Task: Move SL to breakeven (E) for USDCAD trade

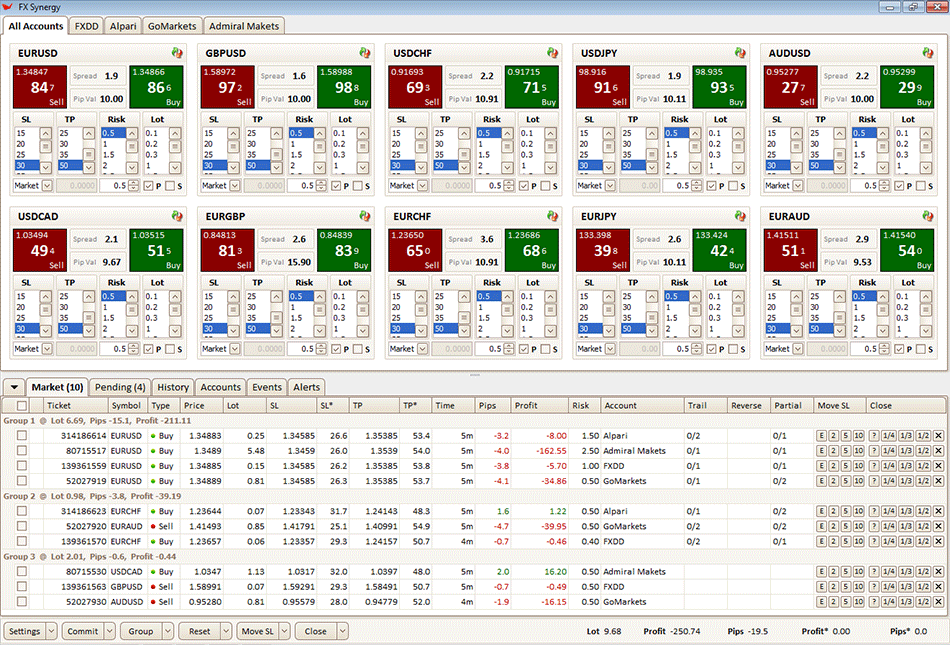Action: coord(822,572)
